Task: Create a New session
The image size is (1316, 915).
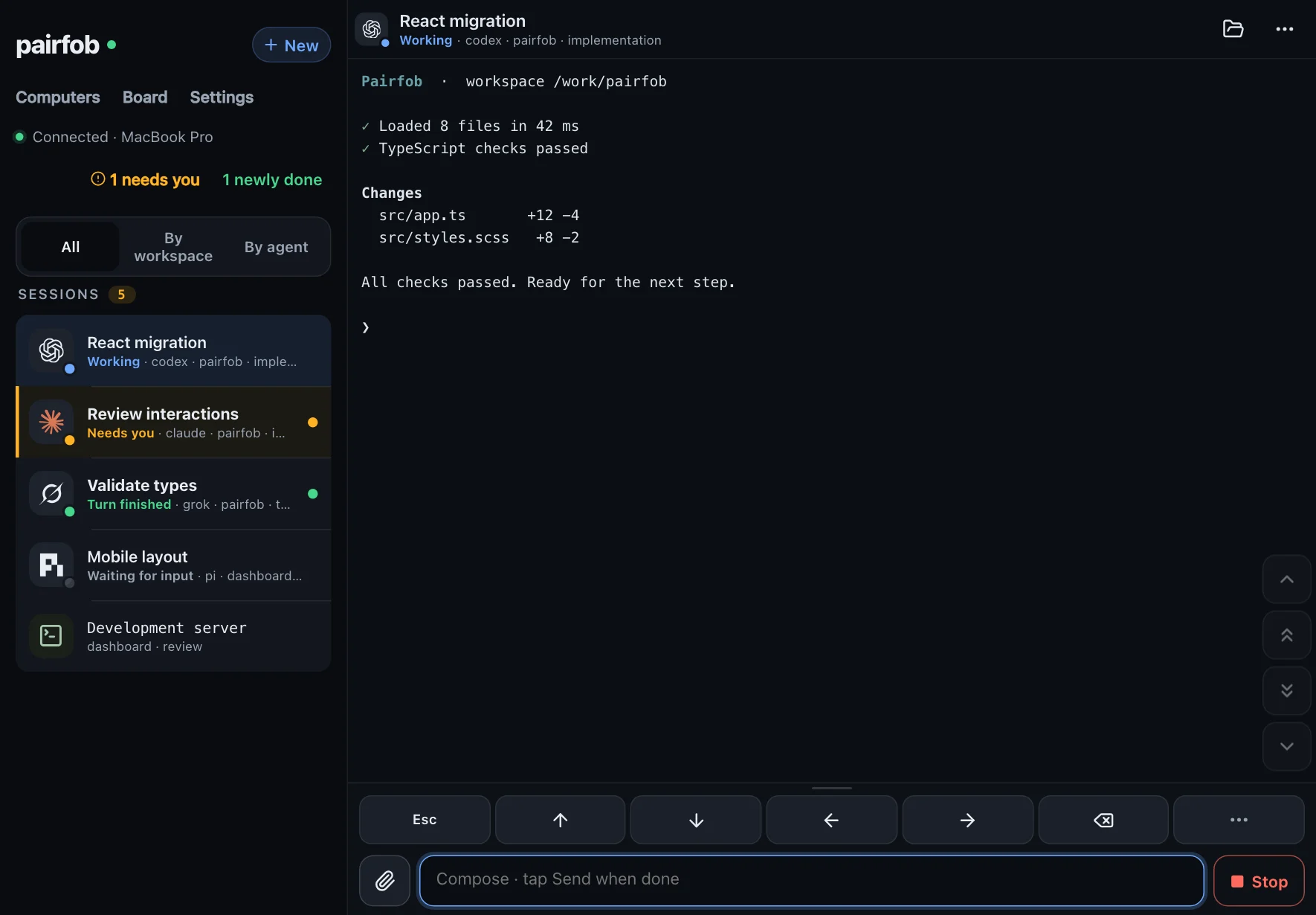Action: pyautogui.click(x=291, y=45)
